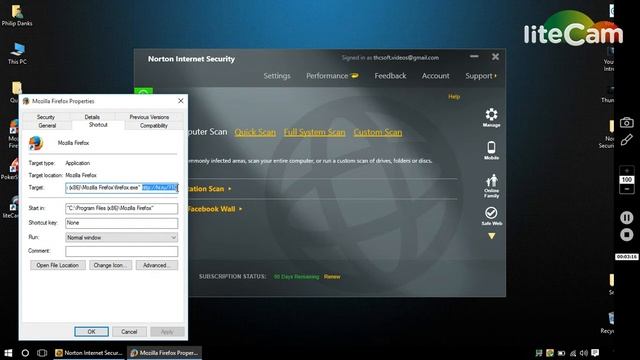Switch to the Compatibility tab
This screenshot has height=360, width=640.
click(153, 125)
